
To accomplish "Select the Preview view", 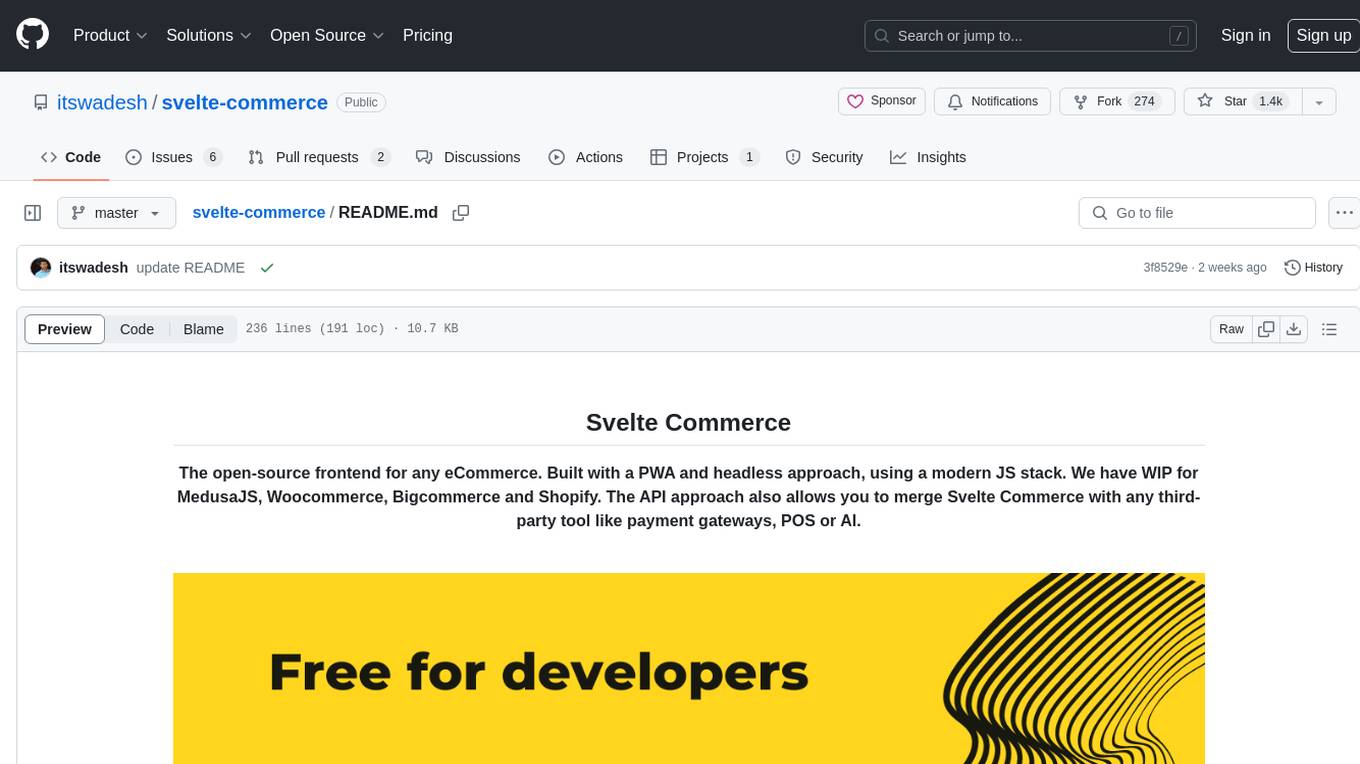I will point(65,329).
